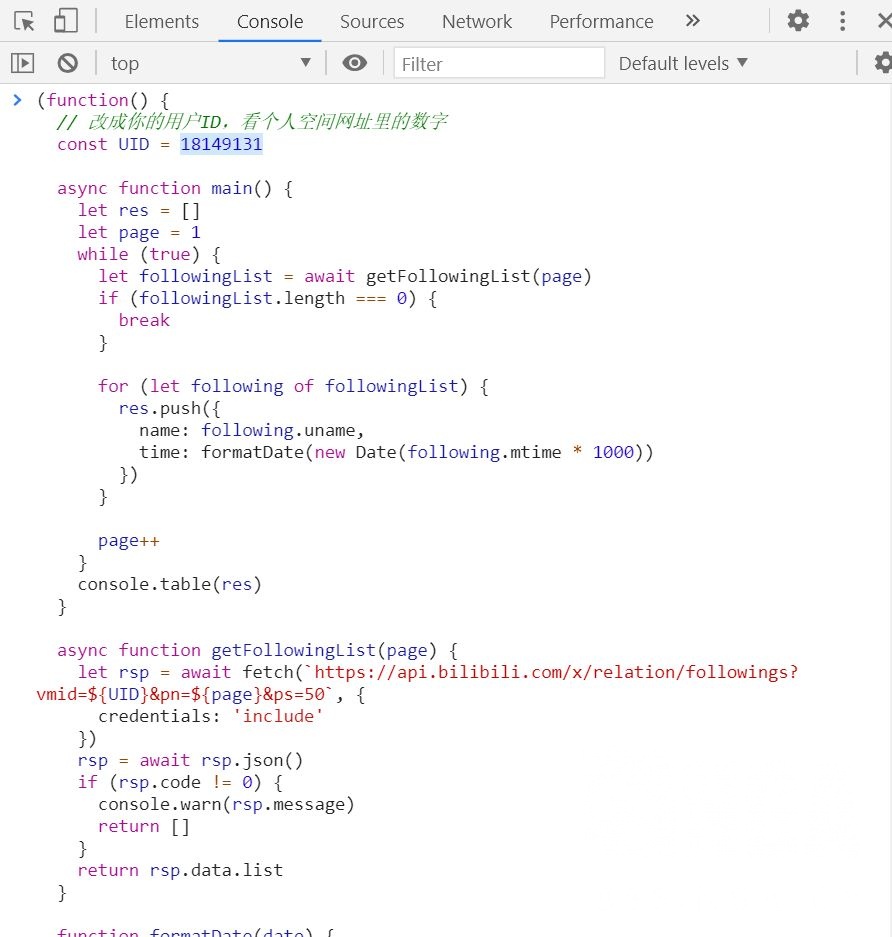This screenshot has height=937, width=892.
Task: Activate the inspect element picker icon
Action: (24, 22)
